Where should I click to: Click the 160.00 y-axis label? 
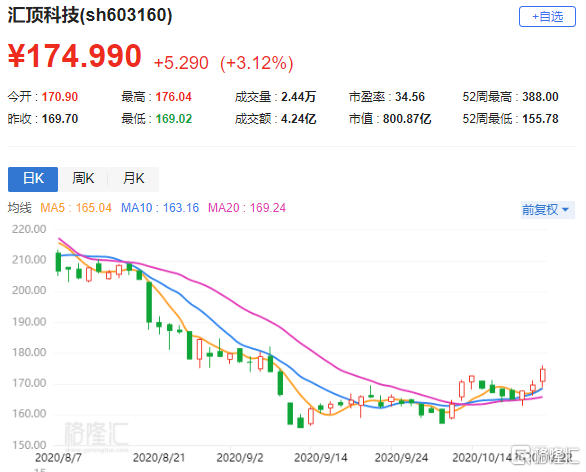pyautogui.click(x=29, y=414)
